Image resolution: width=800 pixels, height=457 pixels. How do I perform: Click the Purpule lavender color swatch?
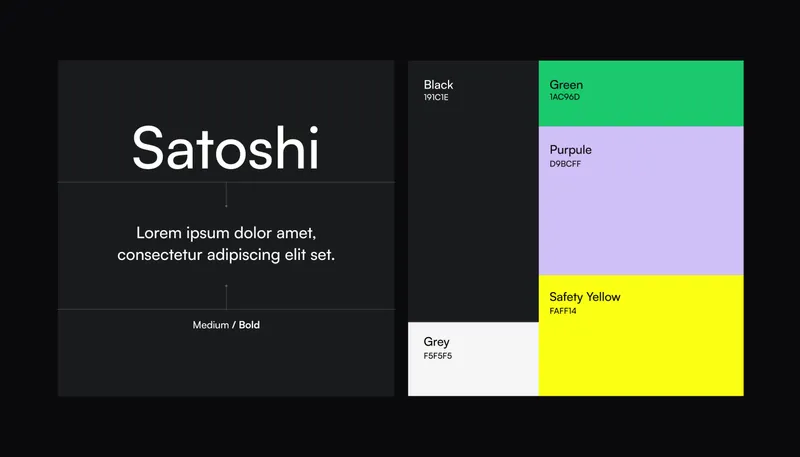coord(641,201)
